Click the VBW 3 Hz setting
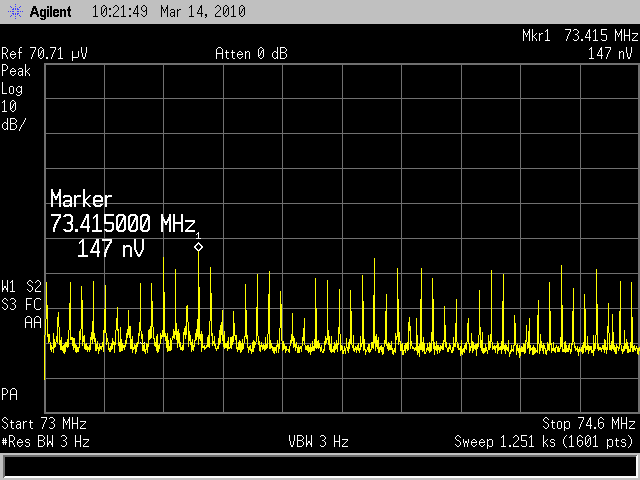 tap(319, 441)
